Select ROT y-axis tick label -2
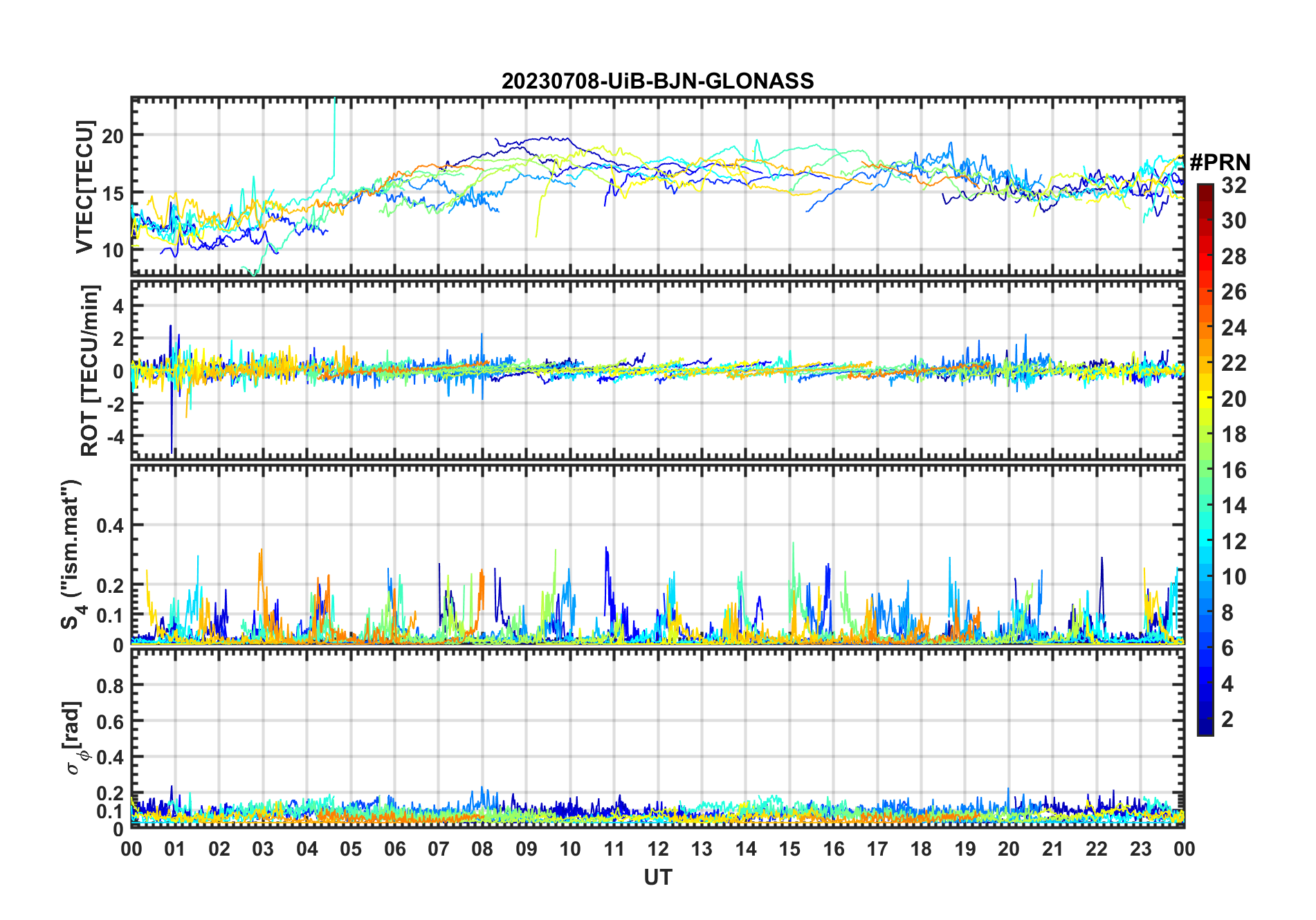Viewport: 1316px width, 920px height. [114, 404]
